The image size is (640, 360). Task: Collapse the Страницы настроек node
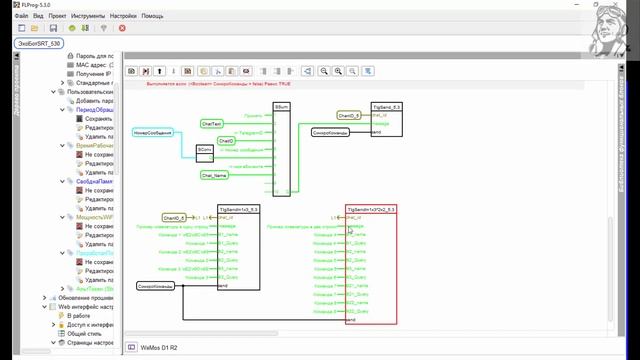click(x=53, y=342)
